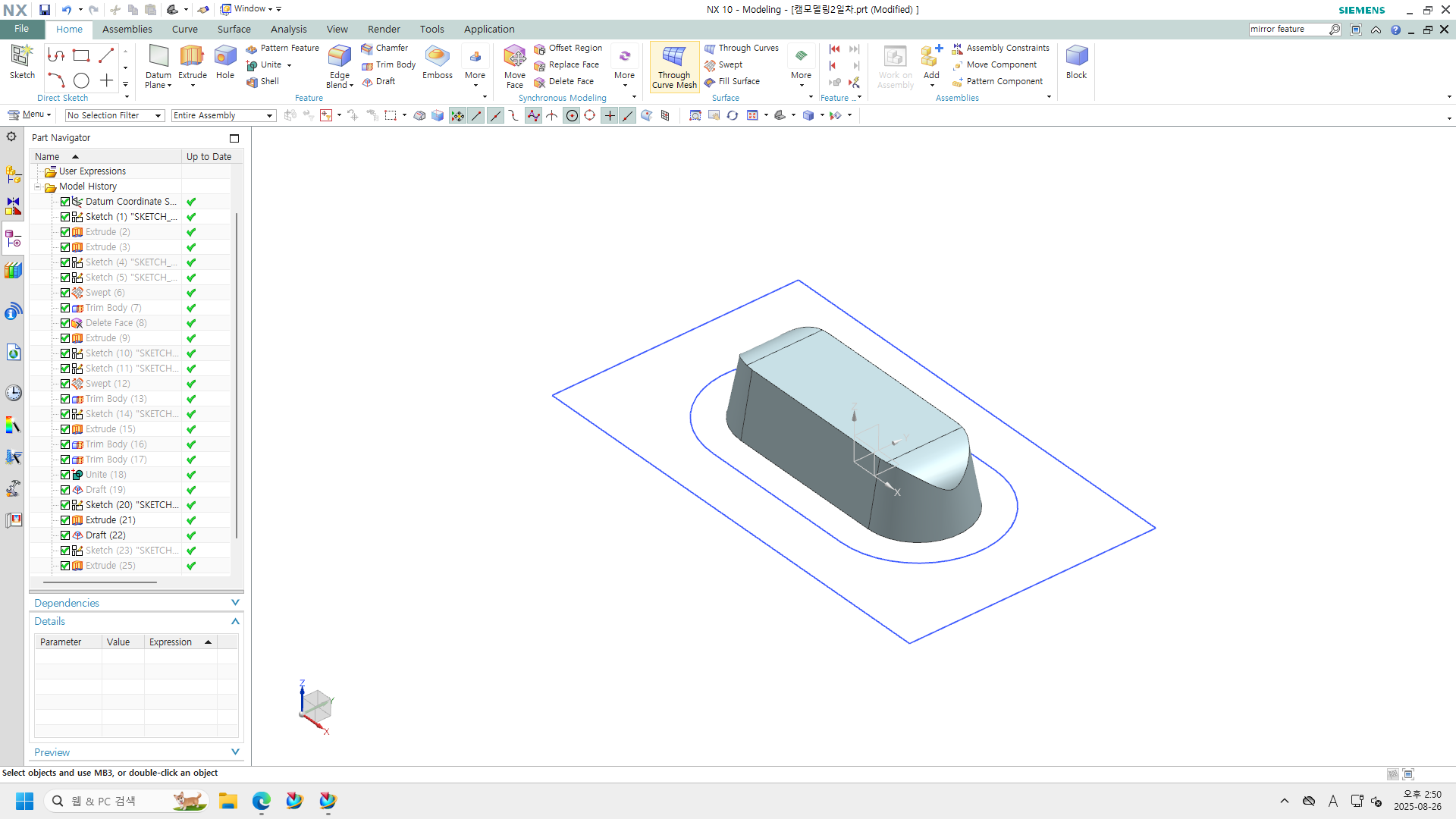Click the Block feature icon

coord(1076,57)
